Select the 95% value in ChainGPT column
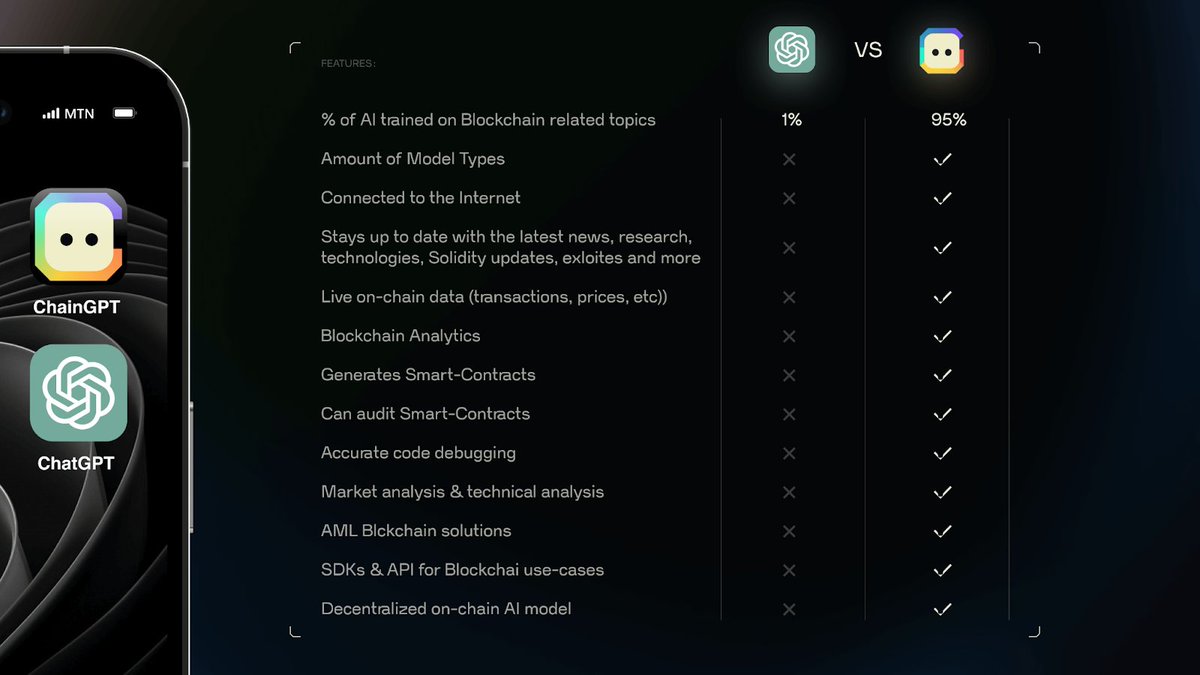The width and height of the screenshot is (1200, 675). point(947,120)
